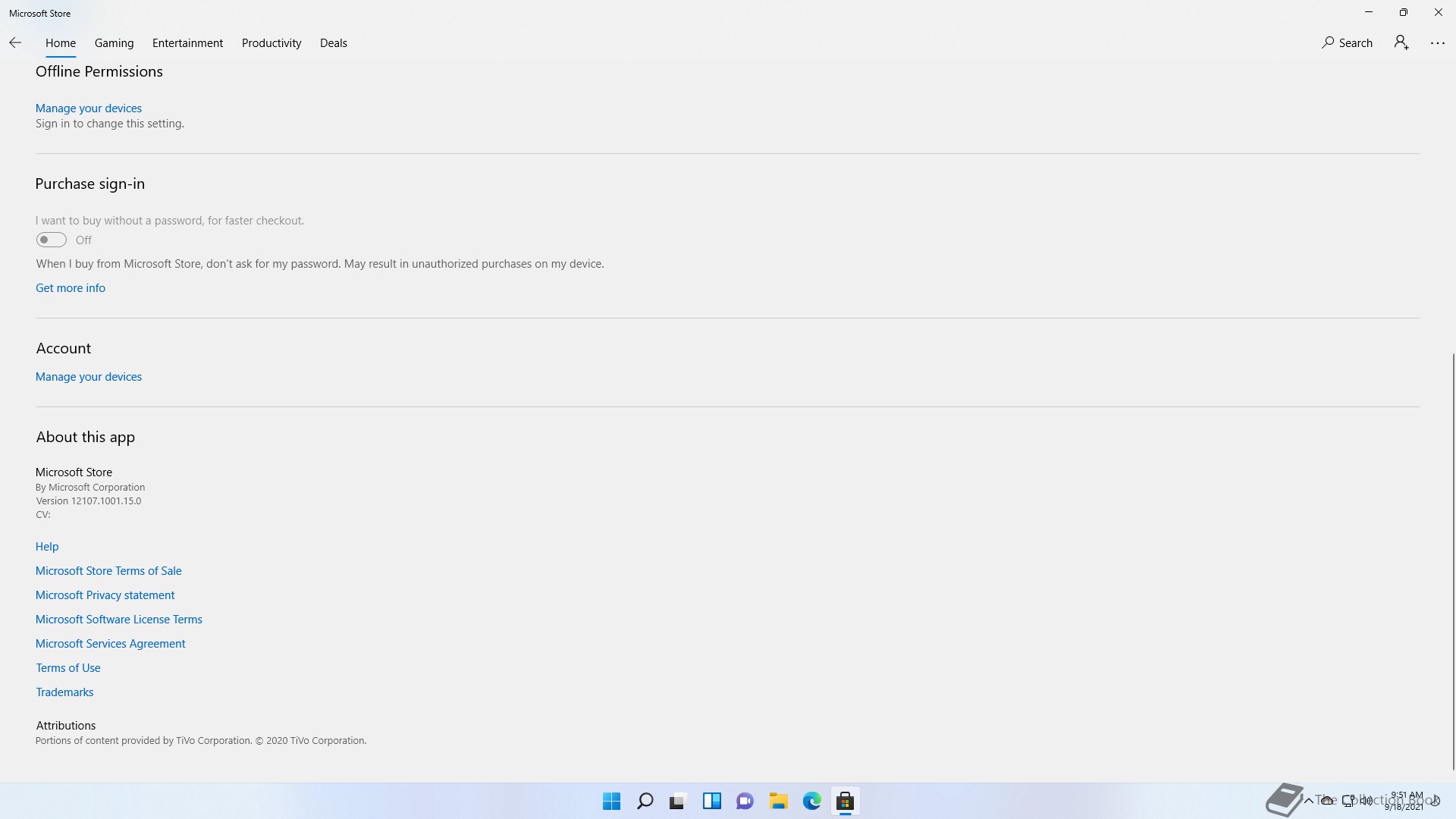Open Microsoft Software License Terms
The height and width of the screenshot is (819, 1456).
(x=119, y=620)
